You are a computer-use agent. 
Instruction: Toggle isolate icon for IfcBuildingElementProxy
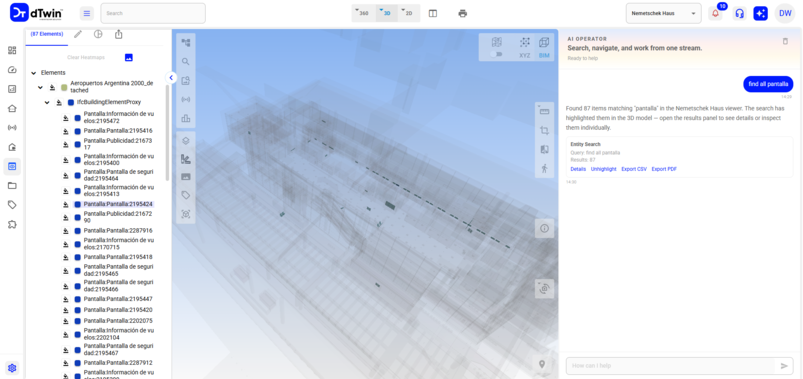(59, 102)
